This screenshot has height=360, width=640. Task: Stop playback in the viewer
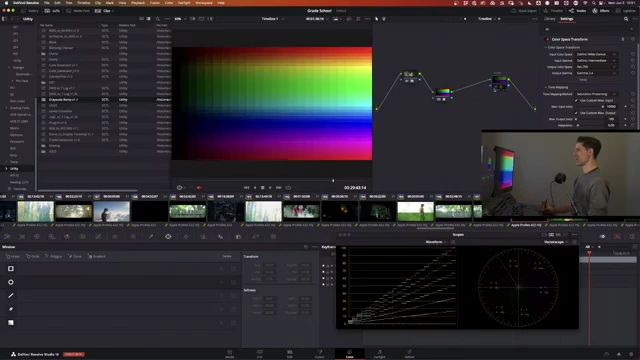262,188
